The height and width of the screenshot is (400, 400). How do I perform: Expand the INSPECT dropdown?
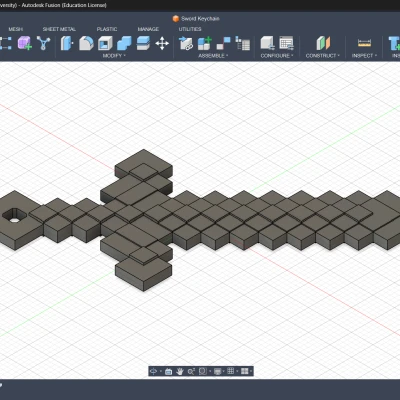pos(364,56)
